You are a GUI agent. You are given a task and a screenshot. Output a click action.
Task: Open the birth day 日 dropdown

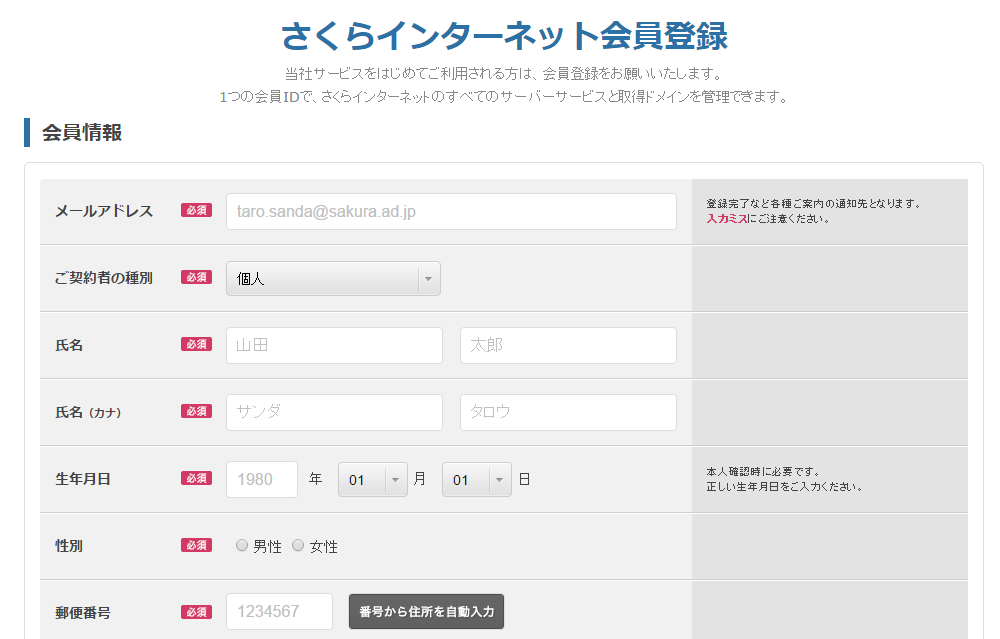pos(476,480)
